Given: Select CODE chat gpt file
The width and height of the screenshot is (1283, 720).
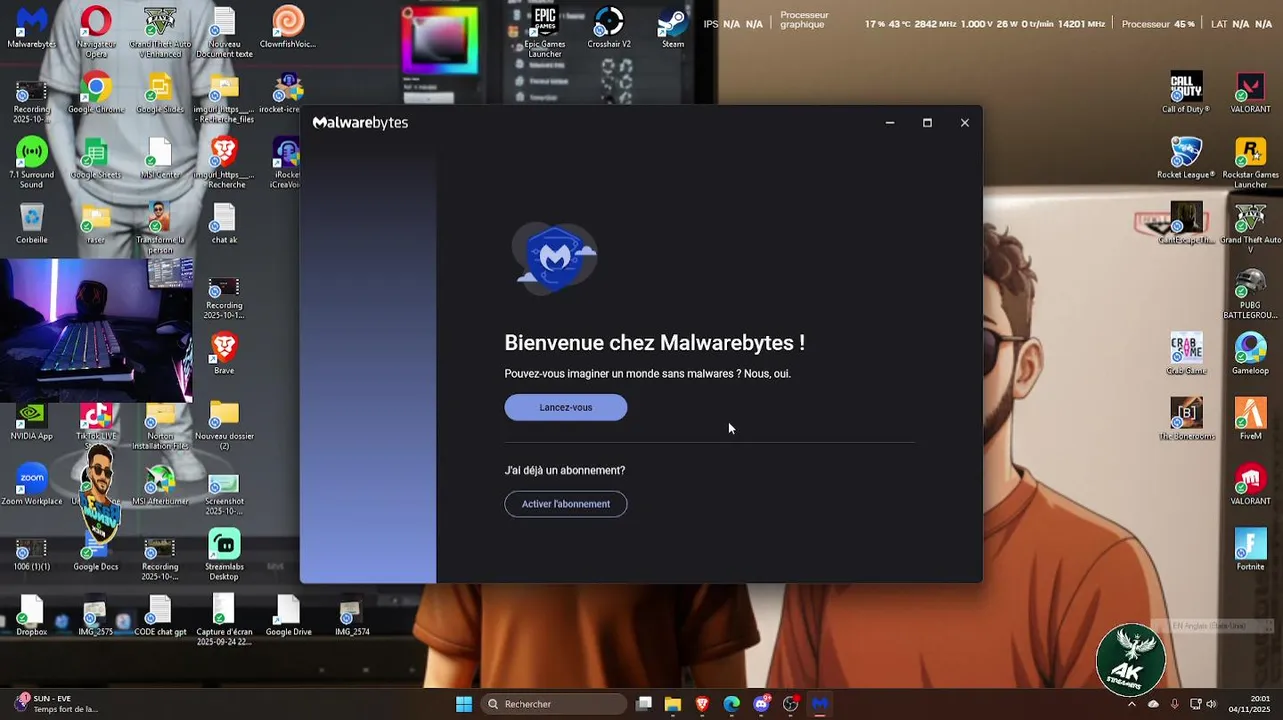Looking at the screenshot, I should point(160,615).
